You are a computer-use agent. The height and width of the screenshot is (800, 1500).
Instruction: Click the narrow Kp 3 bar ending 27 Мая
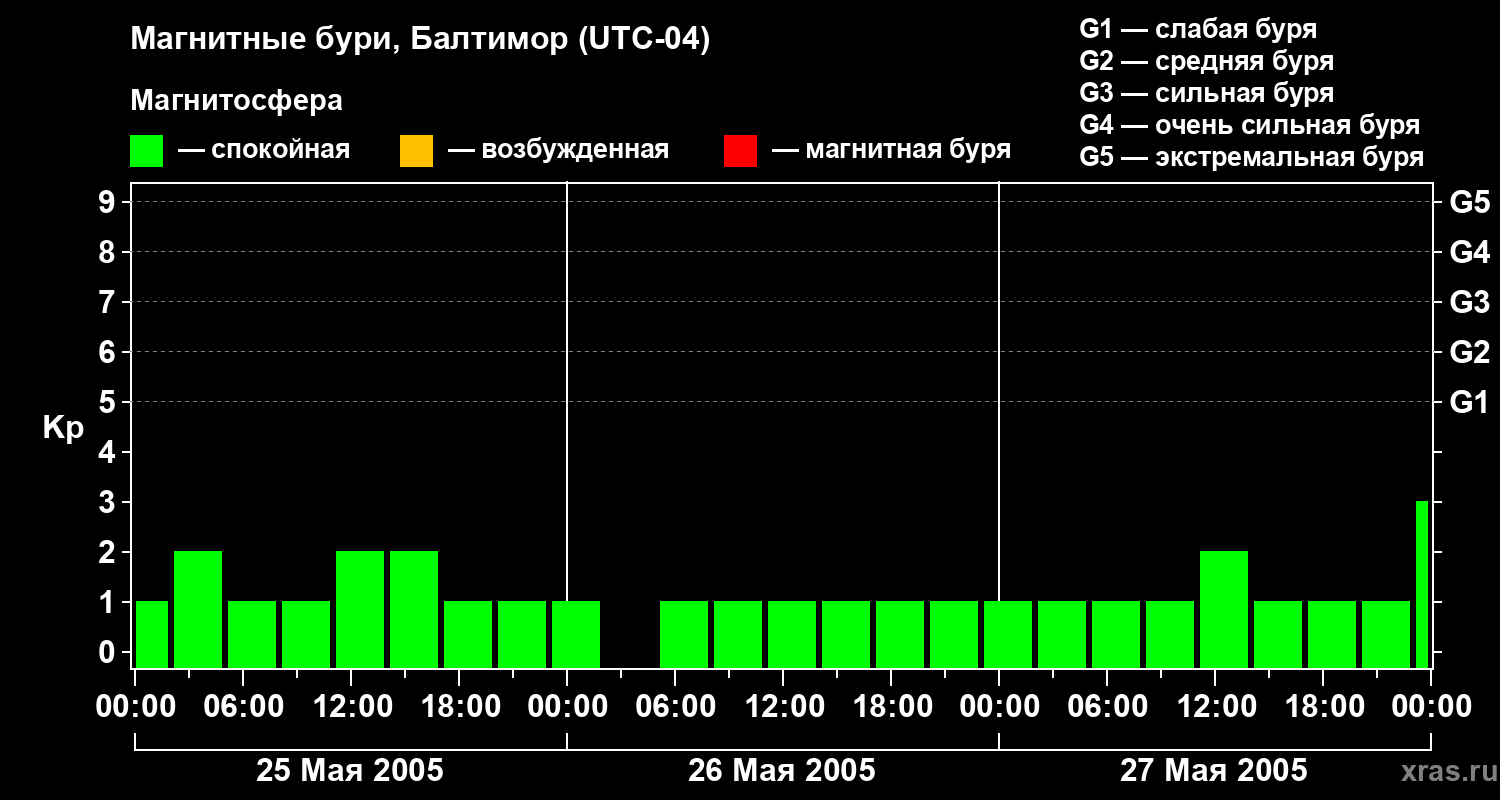click(x=1422, y=584)
